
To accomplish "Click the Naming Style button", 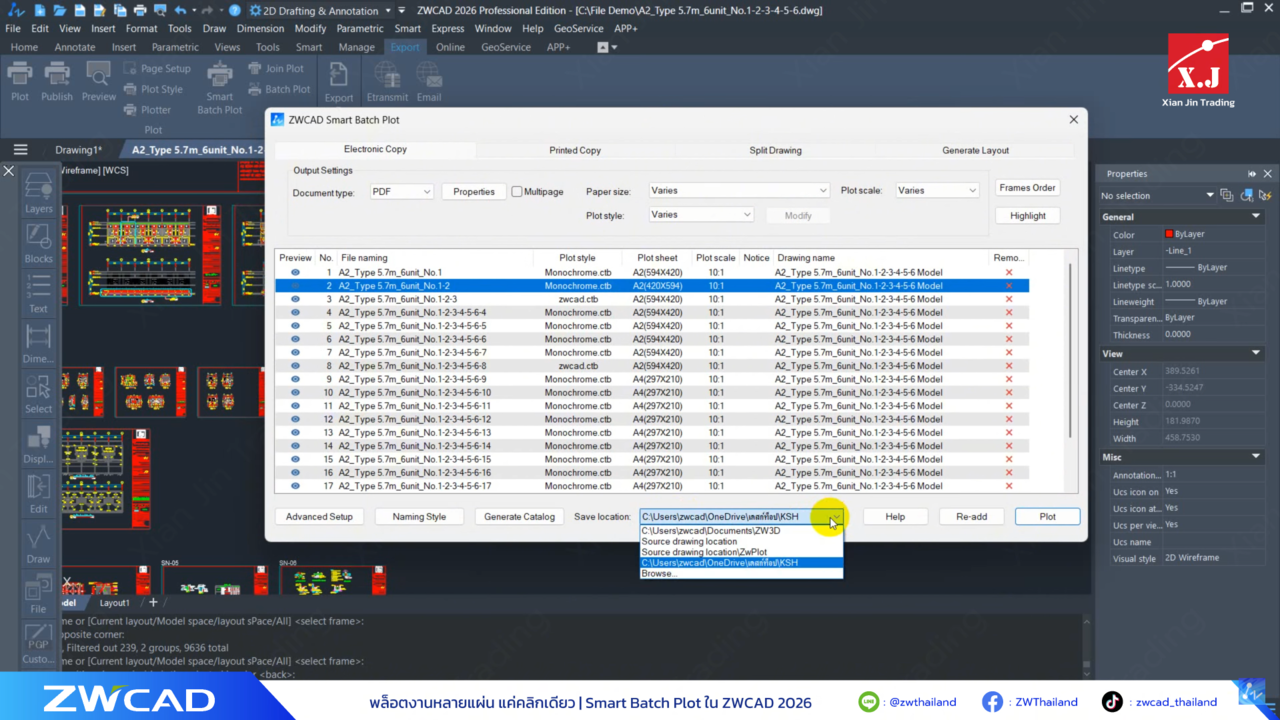I will [419, 517].
